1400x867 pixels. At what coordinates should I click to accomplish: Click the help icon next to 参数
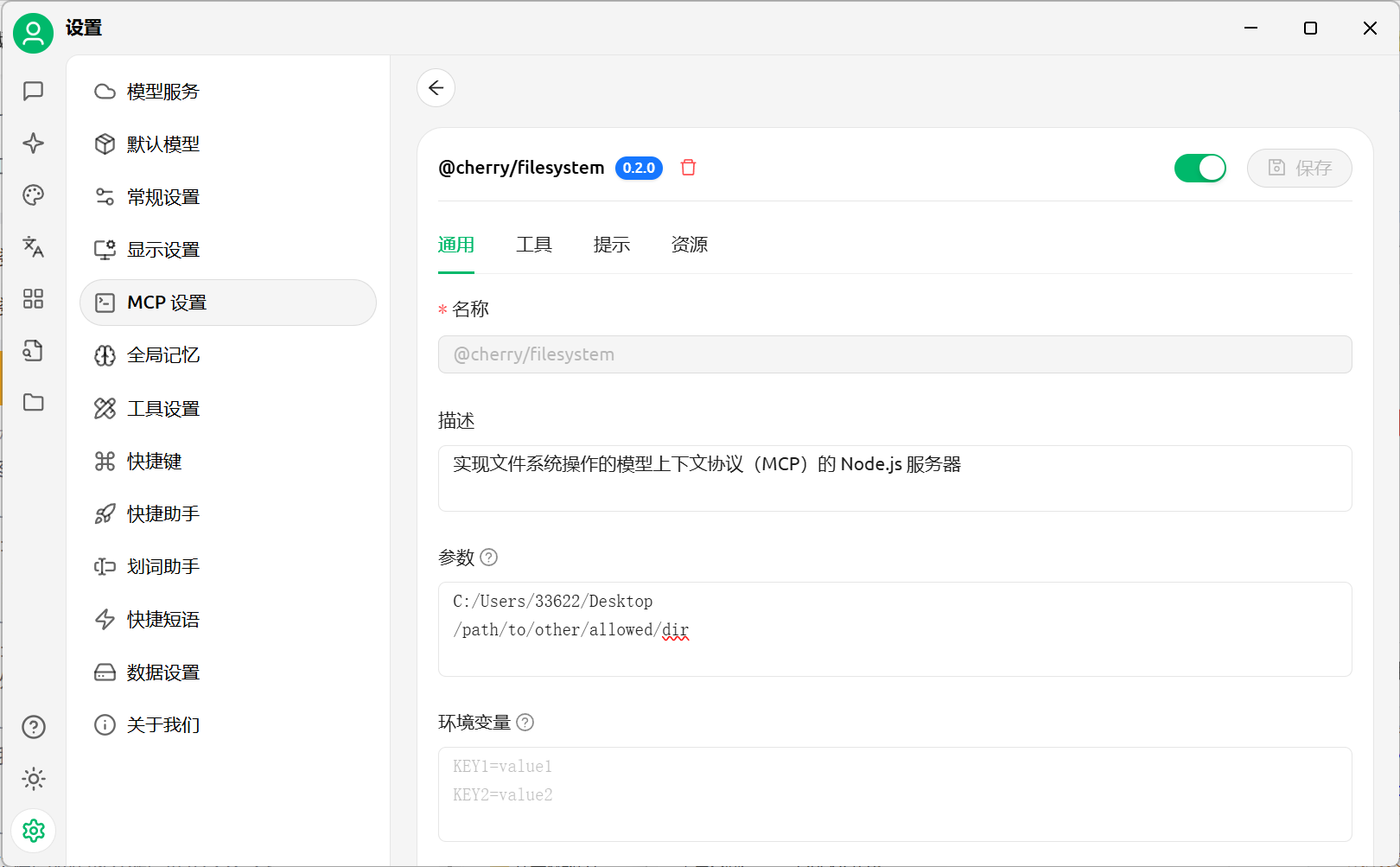coord(489,558)
